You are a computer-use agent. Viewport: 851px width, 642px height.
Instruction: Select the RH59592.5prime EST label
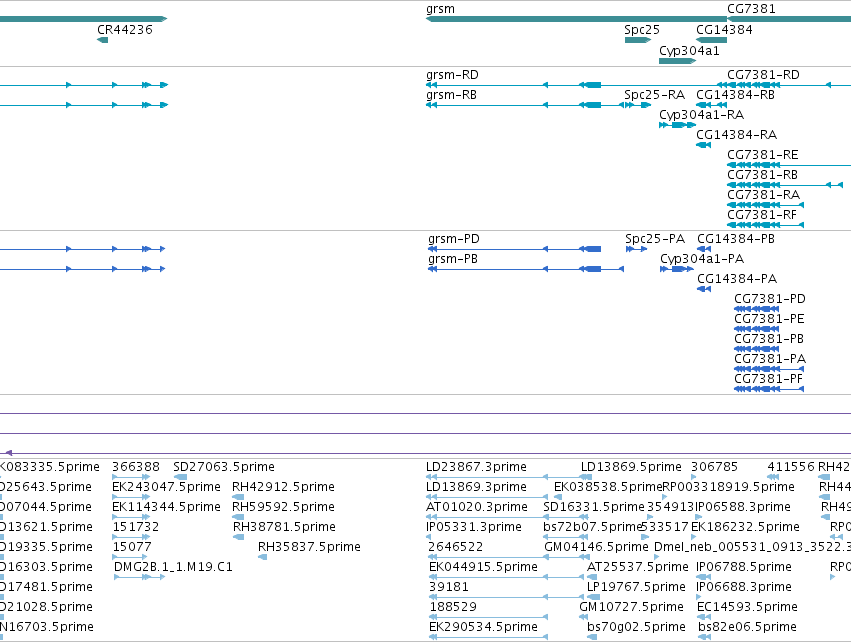point(283,507)
